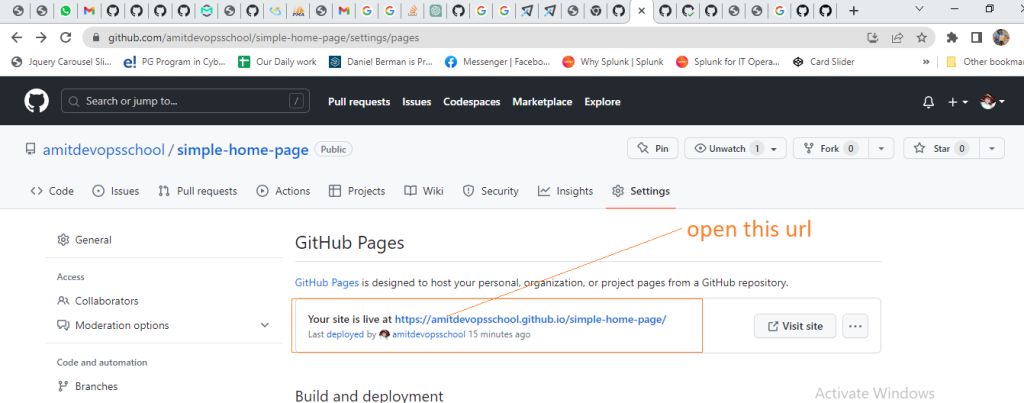Open a new browser tab
The width and height of the screenshot is (1024, 403).
[x=853, y=11]
